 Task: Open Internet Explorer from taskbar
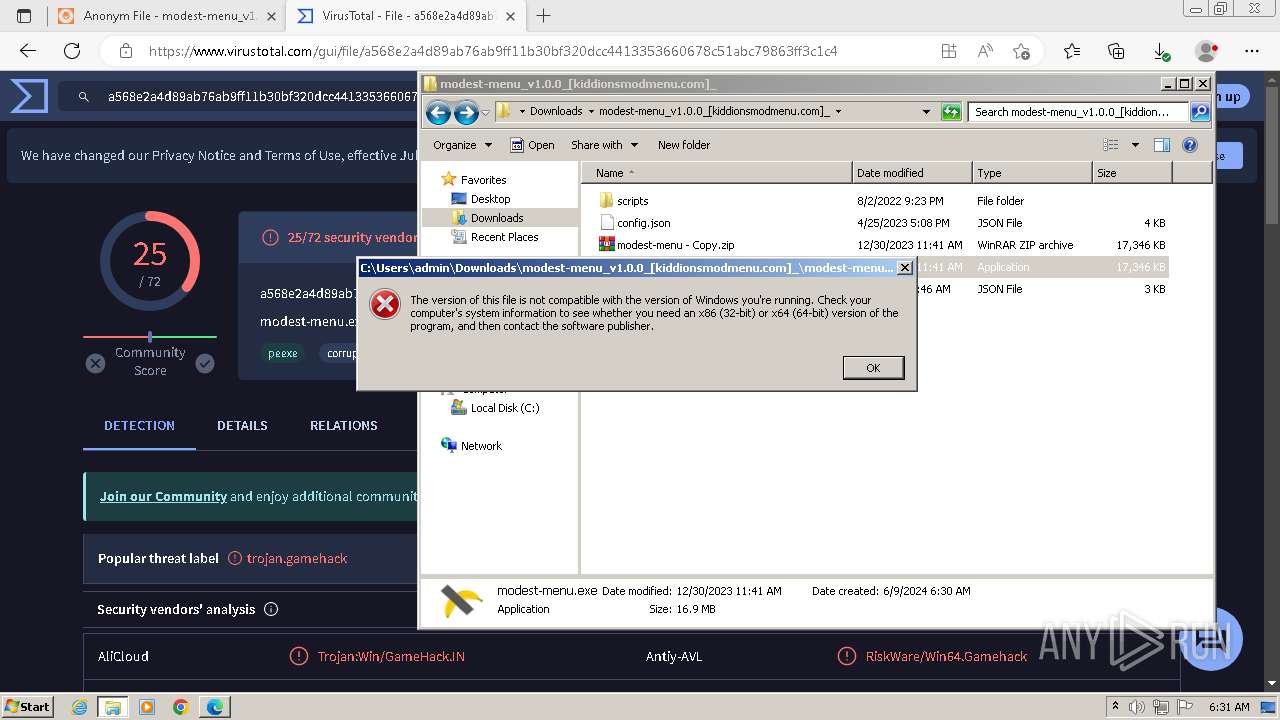click(x=80, y=707)
